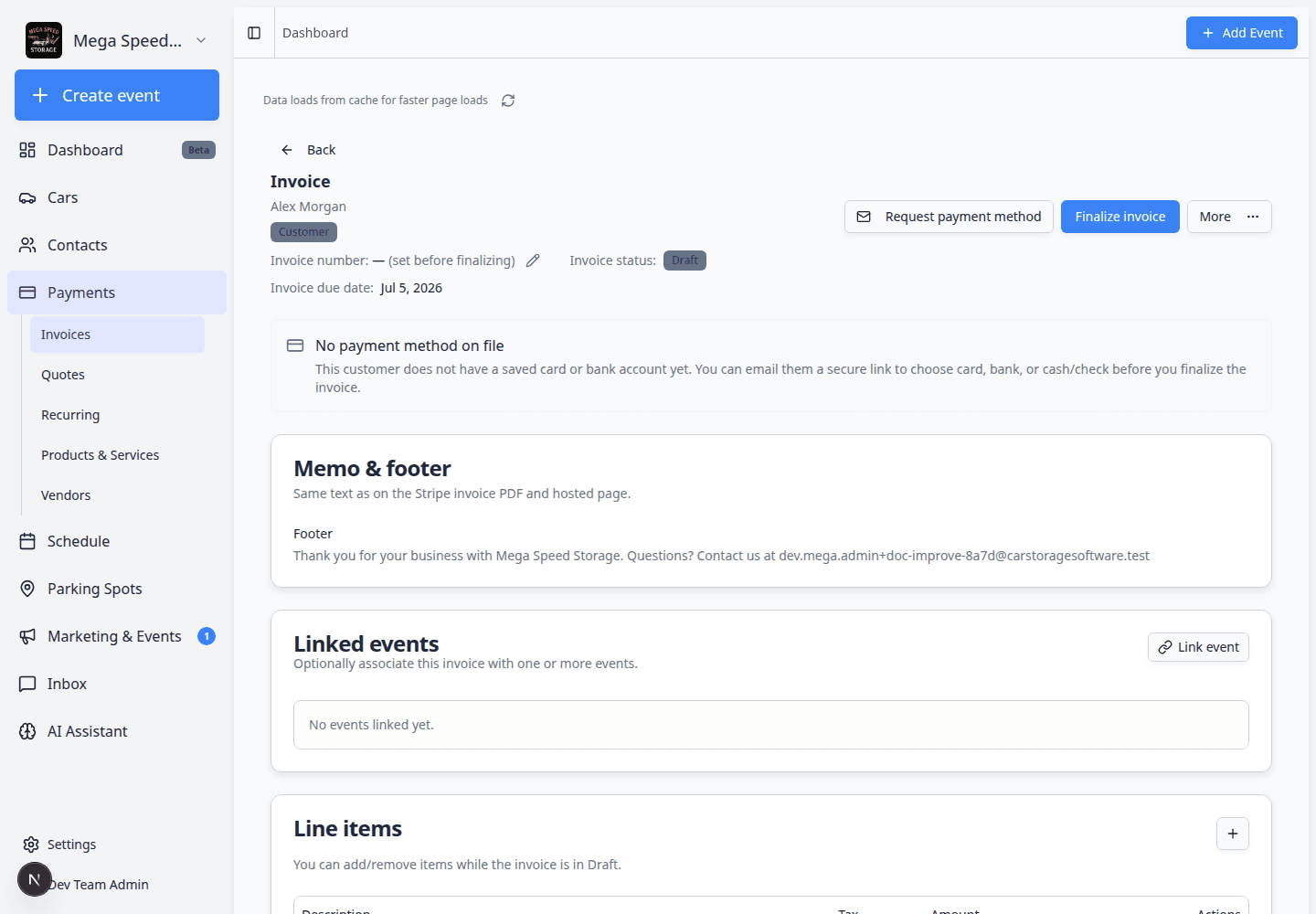
Task: Click the Jul 5, 2026 due date
Action: (411, 288)
